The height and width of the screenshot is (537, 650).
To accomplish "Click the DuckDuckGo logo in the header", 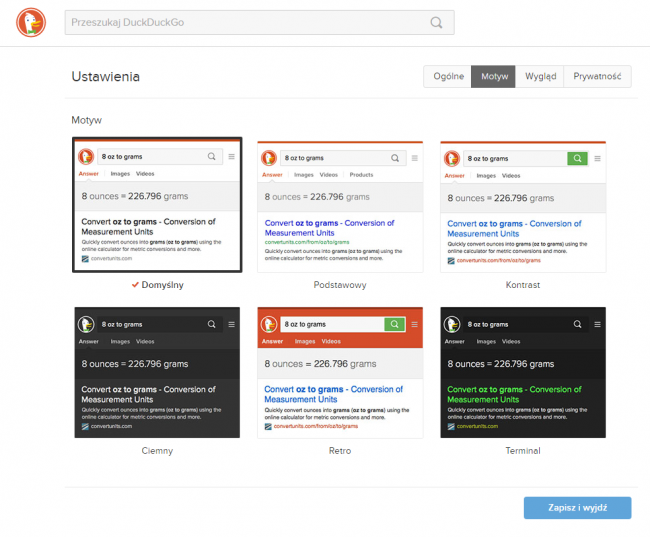I will (31, 22).
